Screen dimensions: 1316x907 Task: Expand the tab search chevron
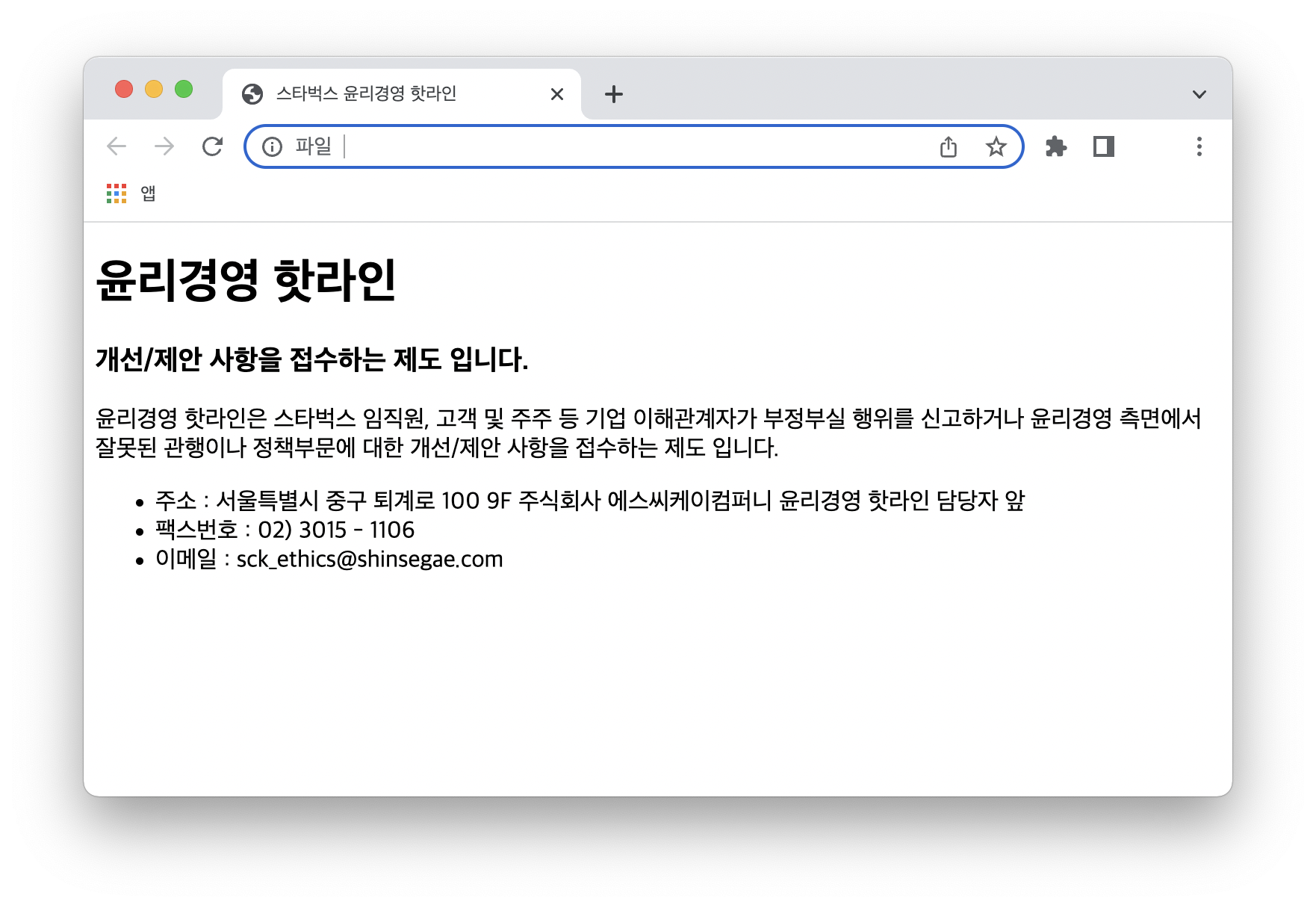pyautogui.click(x=1199, y=94)
